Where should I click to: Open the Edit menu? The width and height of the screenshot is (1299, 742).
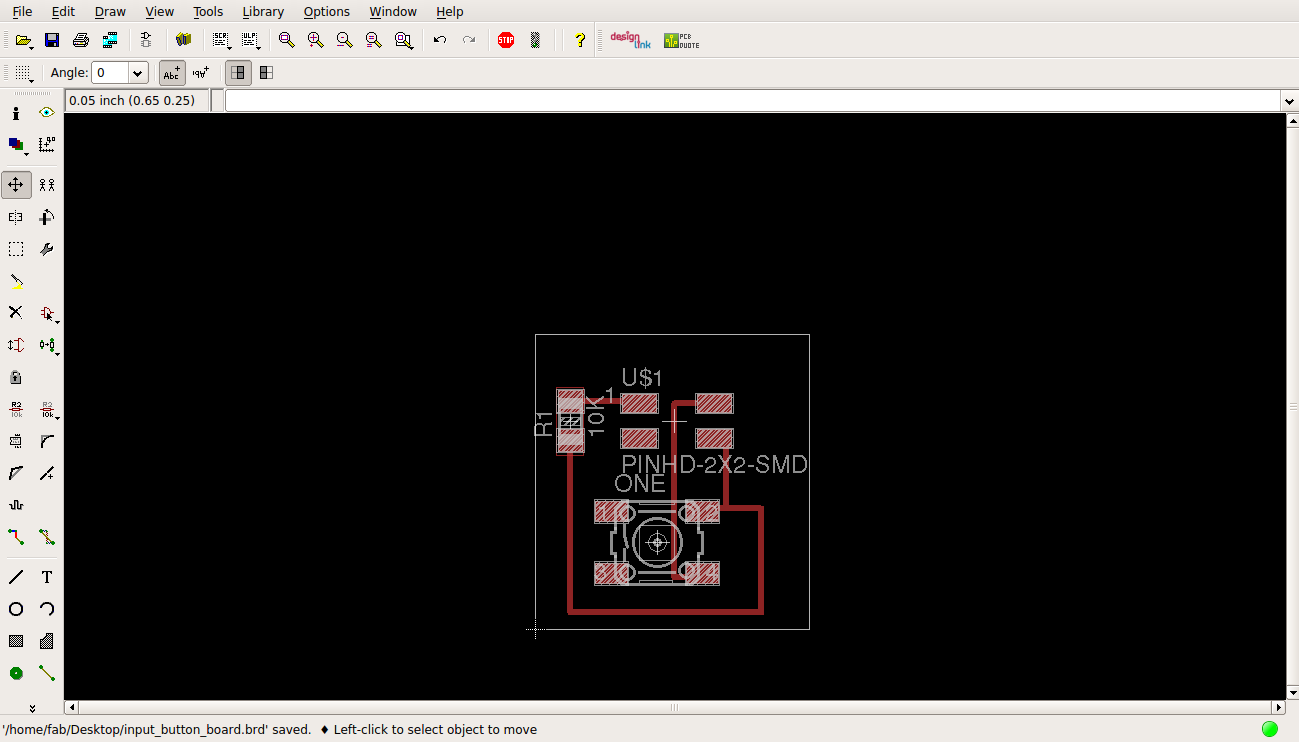pos(63,11)
